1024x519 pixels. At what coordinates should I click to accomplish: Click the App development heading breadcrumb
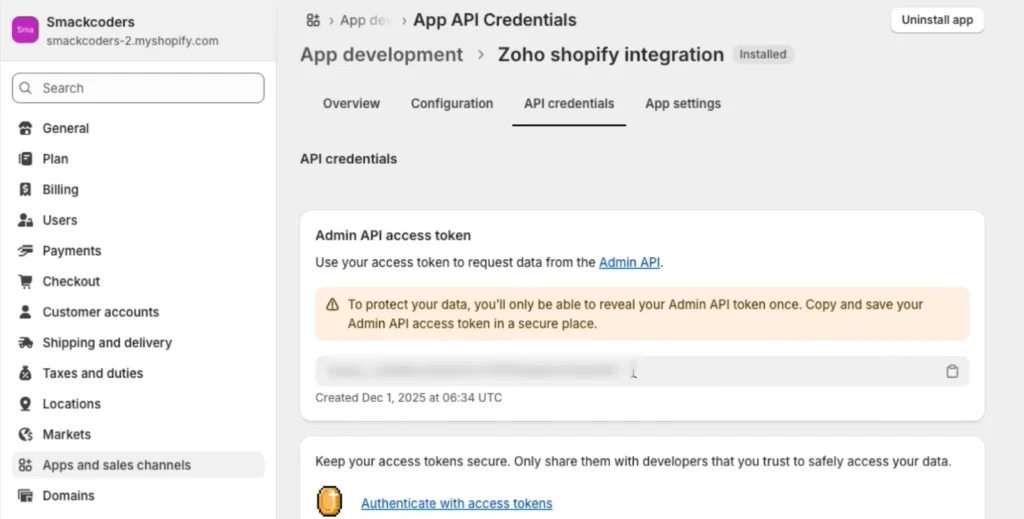pos(381,55)
